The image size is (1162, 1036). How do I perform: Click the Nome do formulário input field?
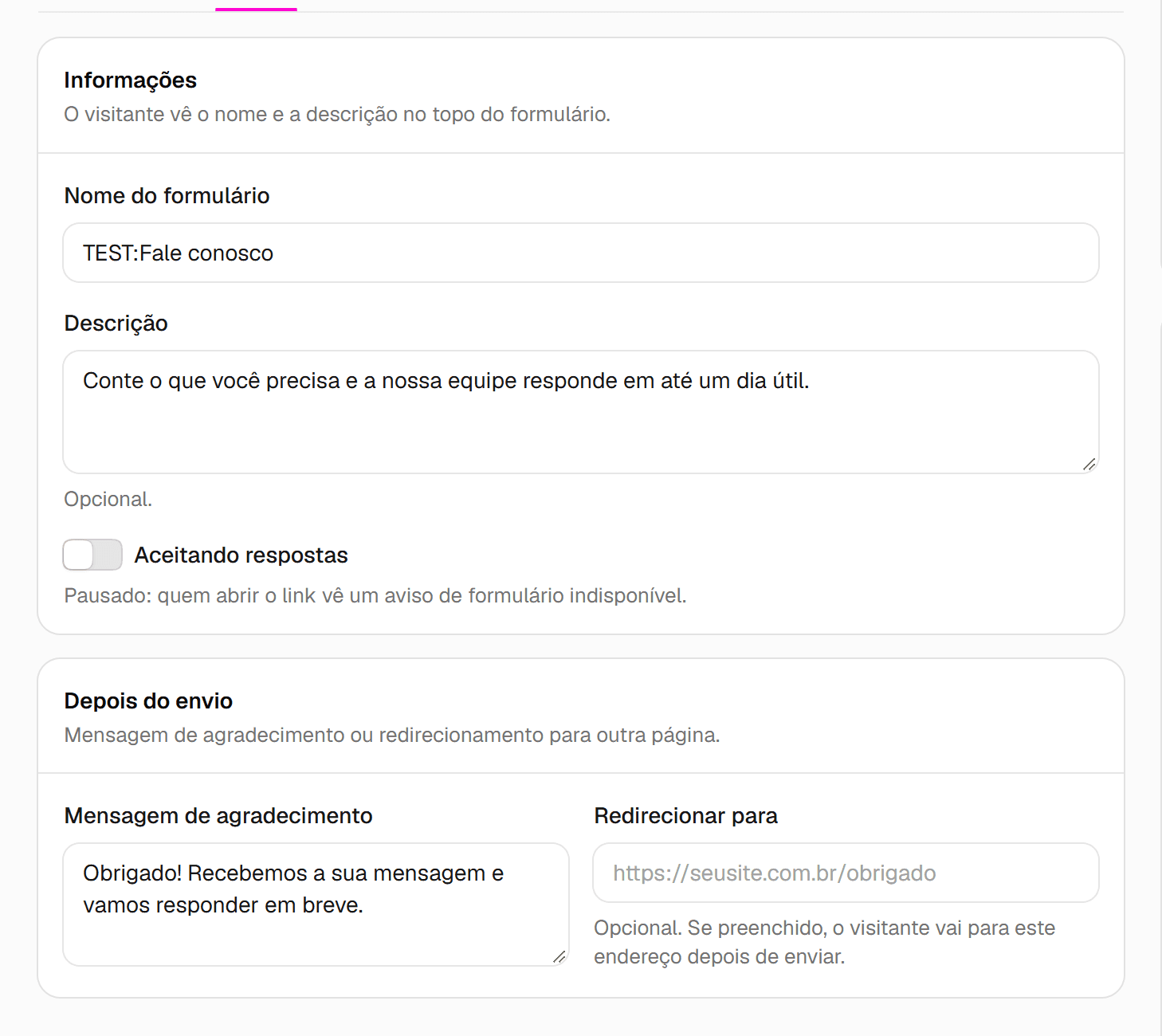point(581,253)
